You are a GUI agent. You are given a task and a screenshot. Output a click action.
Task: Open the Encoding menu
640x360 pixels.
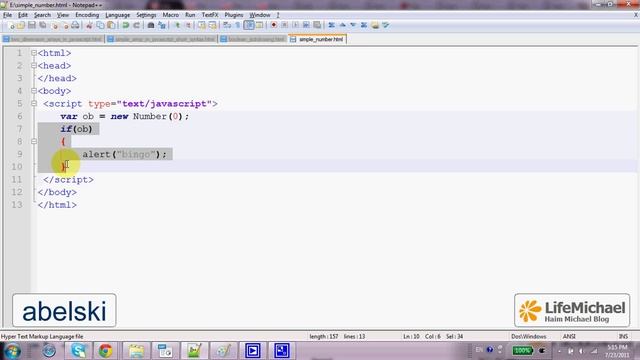point(87,15)
